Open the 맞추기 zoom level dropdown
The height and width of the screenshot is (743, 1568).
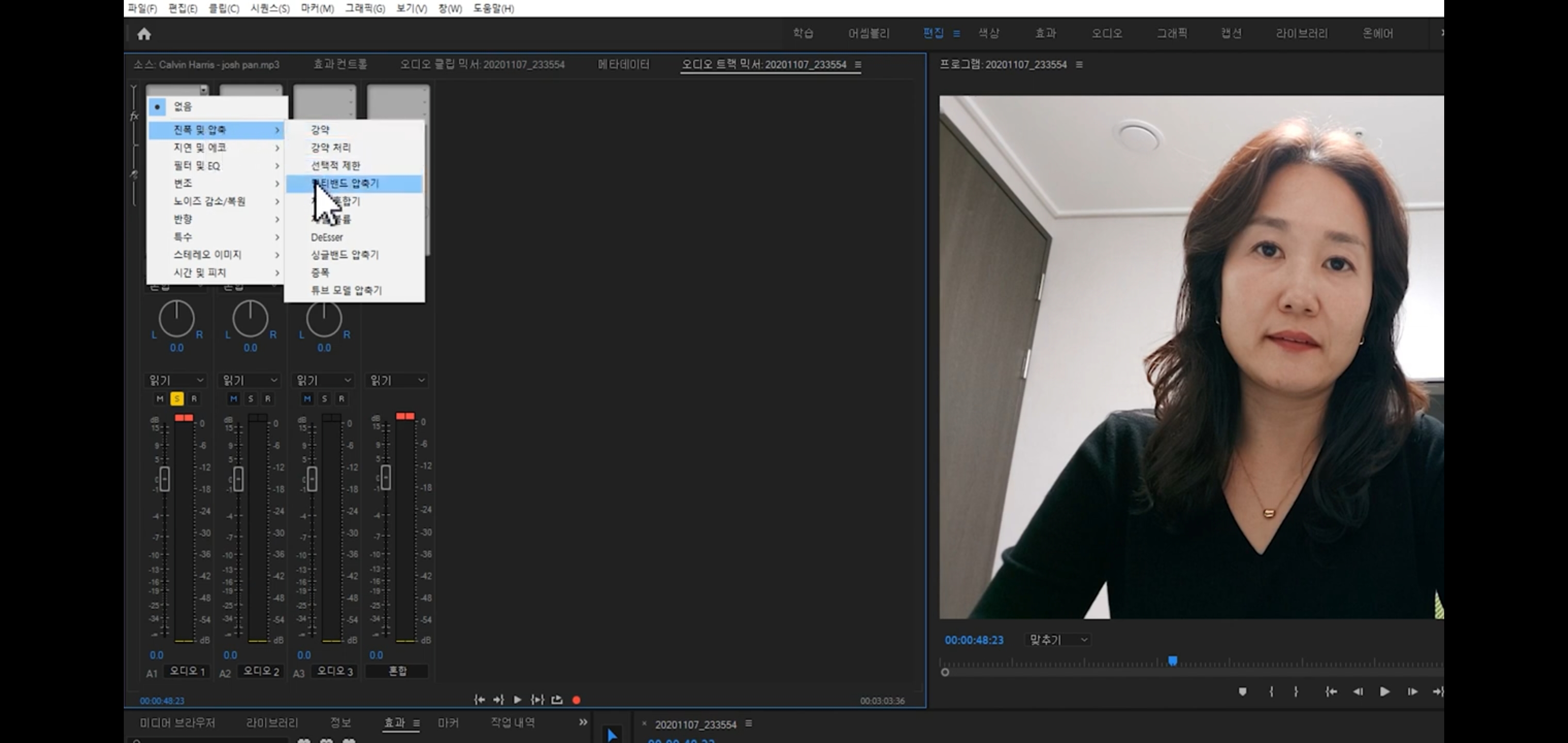pyautogui.click(x=1057, y=639)
